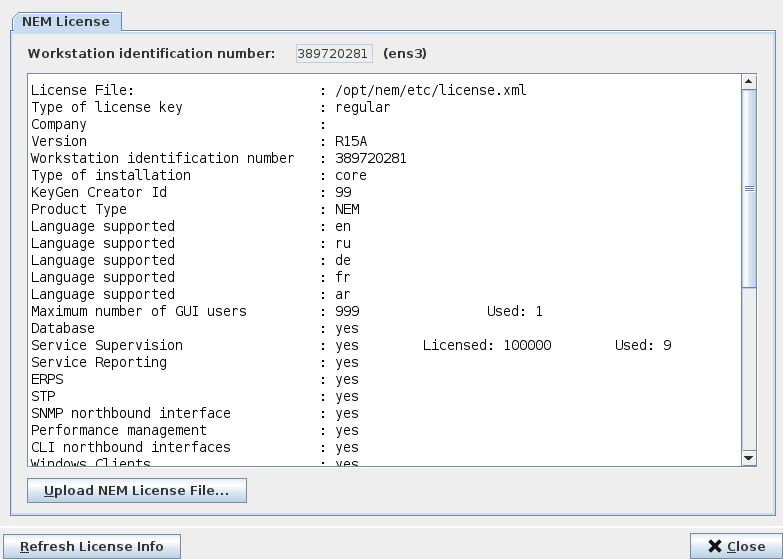Switch to the NEM License tab
The height and width of the screenshot is (559, 783).
[x=65, y=21]
